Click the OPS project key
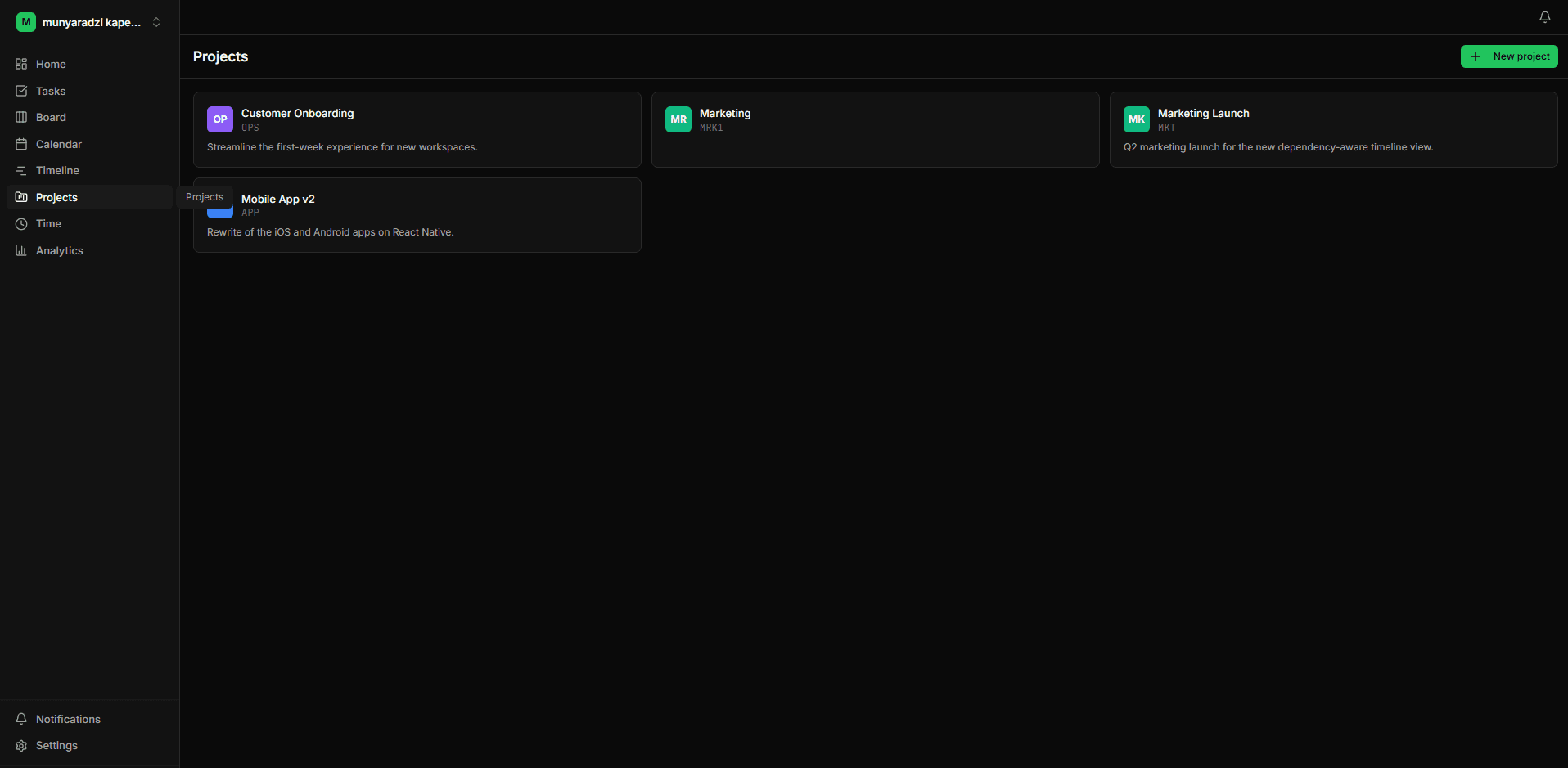The width and height of the screenshot is (1568, 768). (x=250, y=128)
